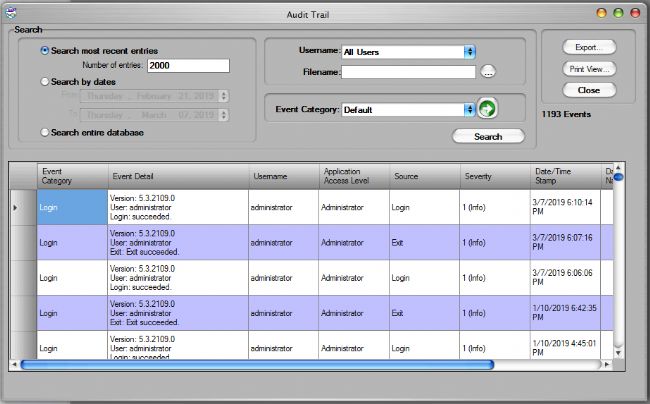Click the To date stepper arrows
This screenshot has height=404, width=650.
[x=224, y=115]
